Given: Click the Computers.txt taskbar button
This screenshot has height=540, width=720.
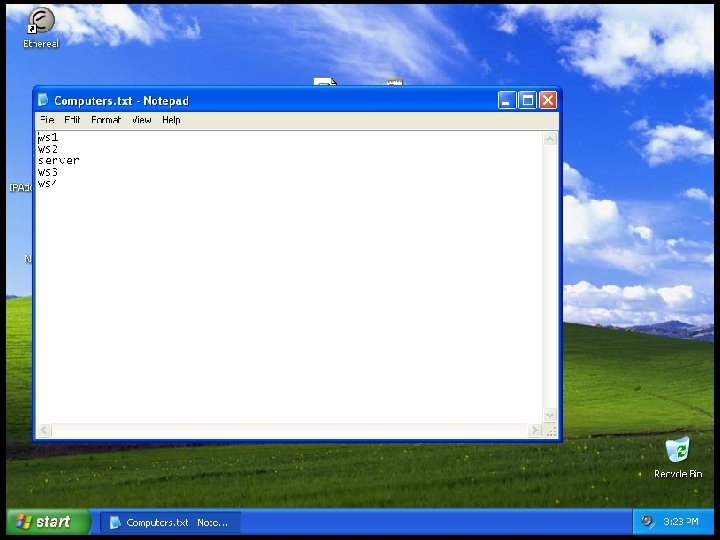Looking at the screenshot, I should point(170,523).
